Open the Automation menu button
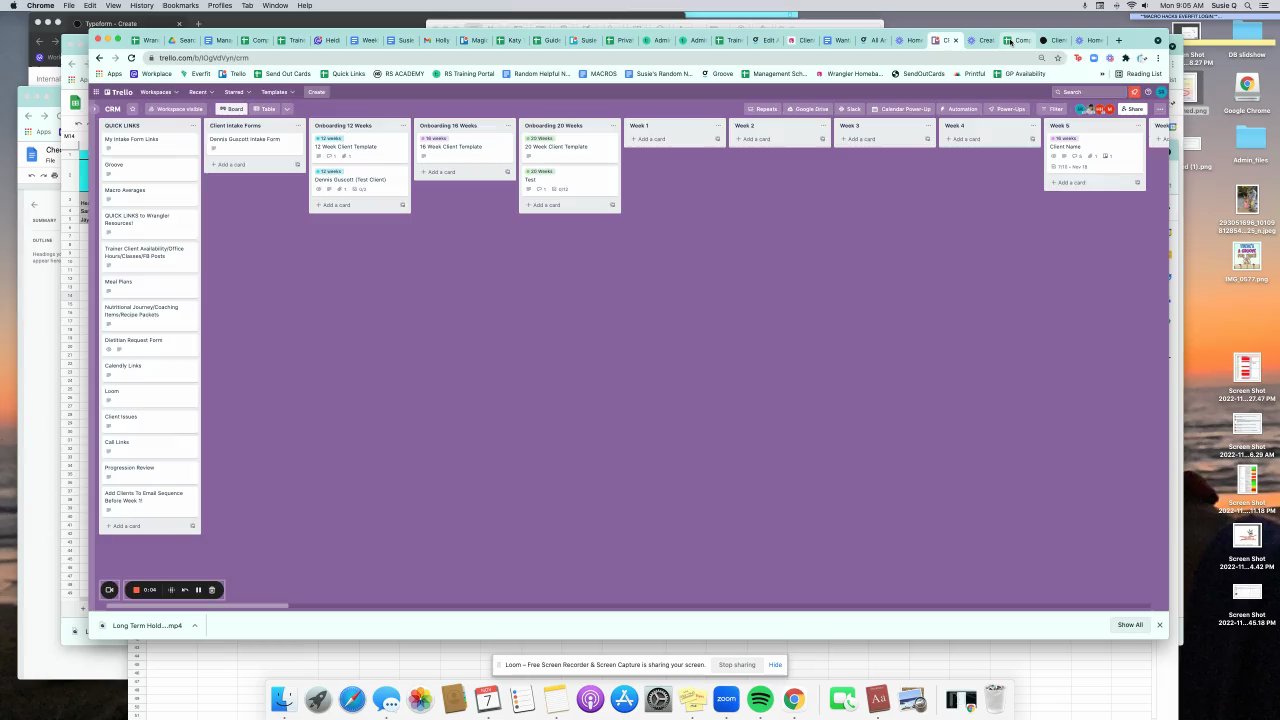The image size is (1280, 720). (959, 109)
